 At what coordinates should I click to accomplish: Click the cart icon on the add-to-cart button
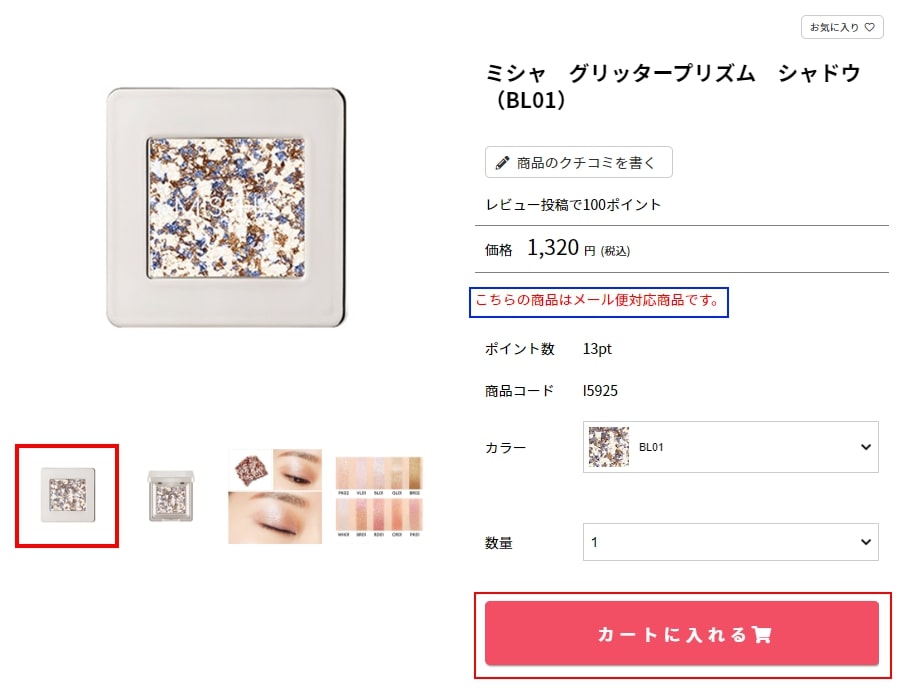[x=761, y=634]
